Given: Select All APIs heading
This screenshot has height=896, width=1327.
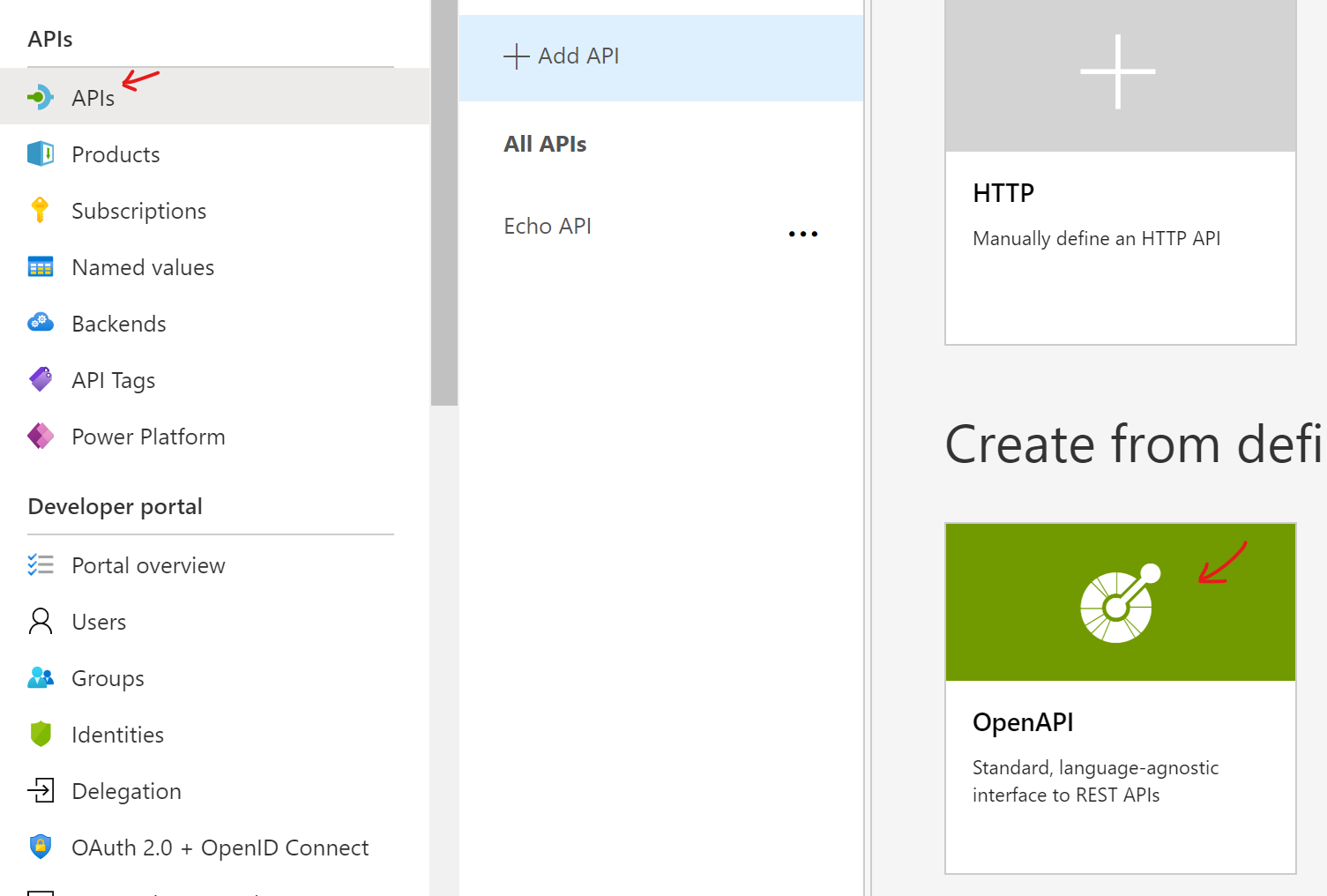Looking at the screenshot, I should point(545,144).
